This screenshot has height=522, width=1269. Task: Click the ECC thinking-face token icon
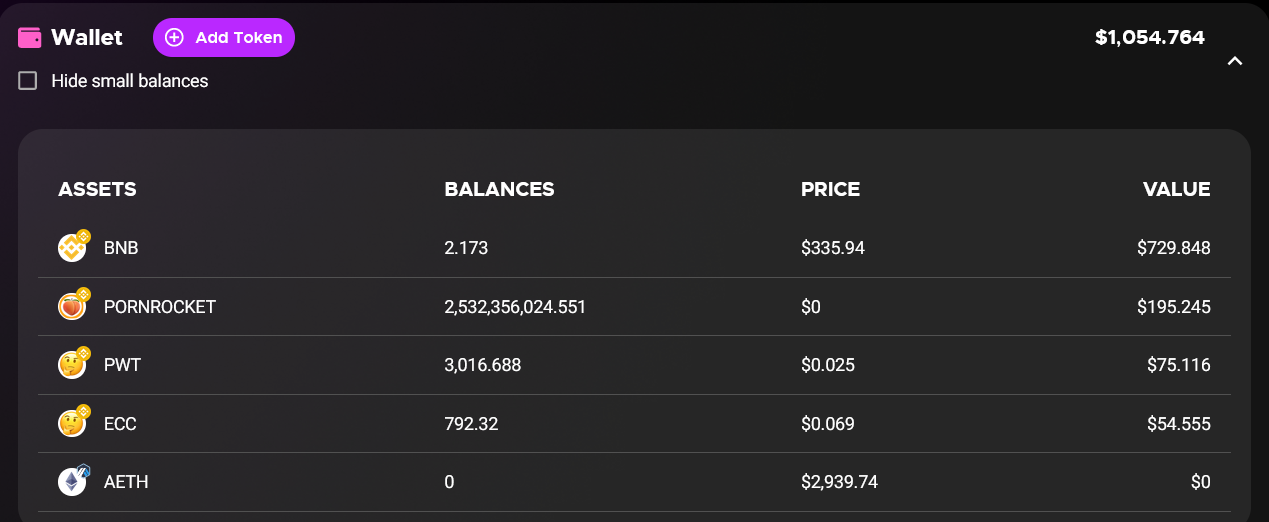(74, 422)
